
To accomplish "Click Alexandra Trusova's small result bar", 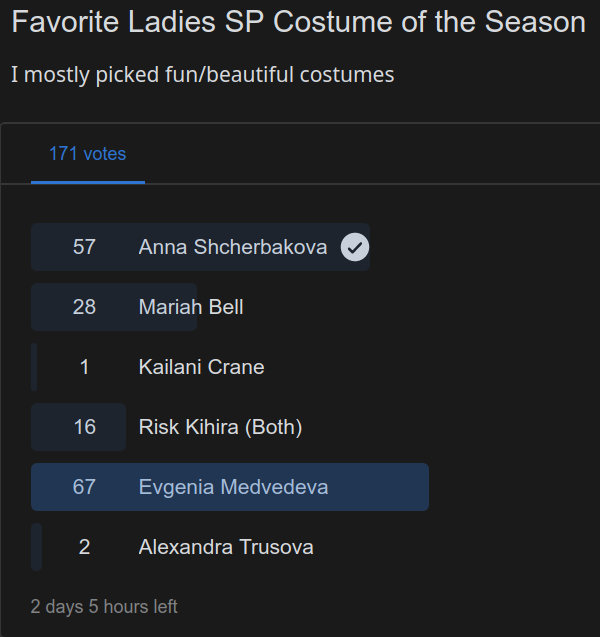I will tap(36, 547).
